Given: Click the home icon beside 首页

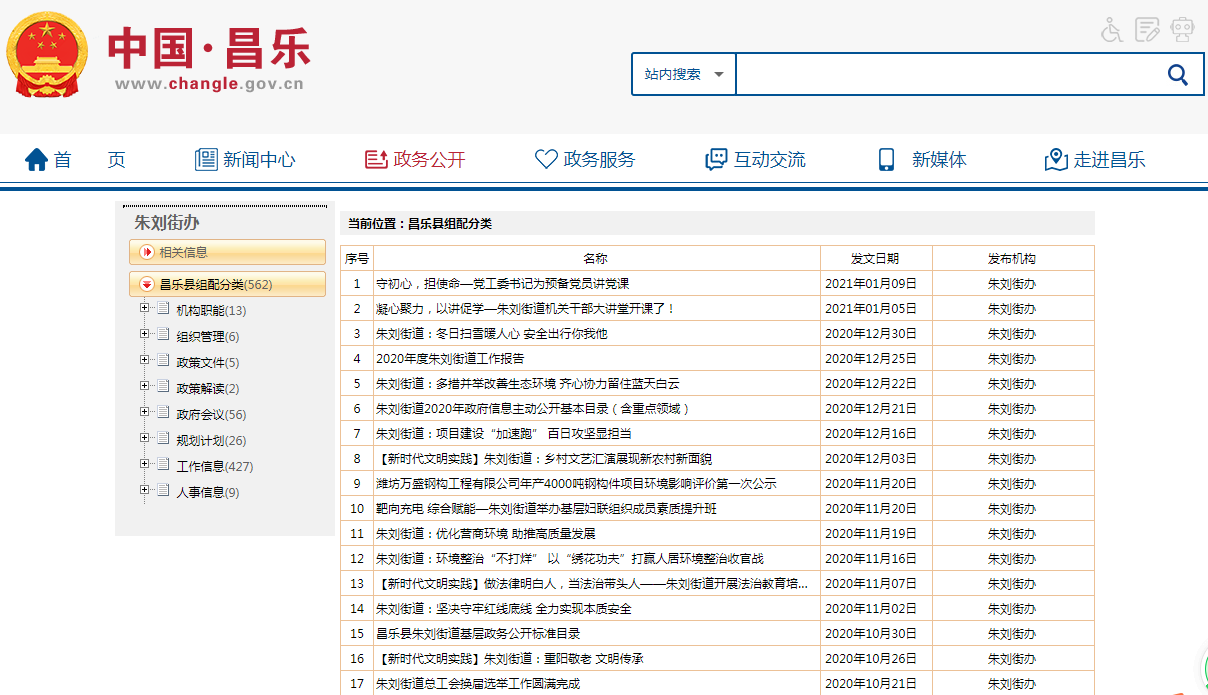Looking at the screenshot, I should tap(37, 160).
